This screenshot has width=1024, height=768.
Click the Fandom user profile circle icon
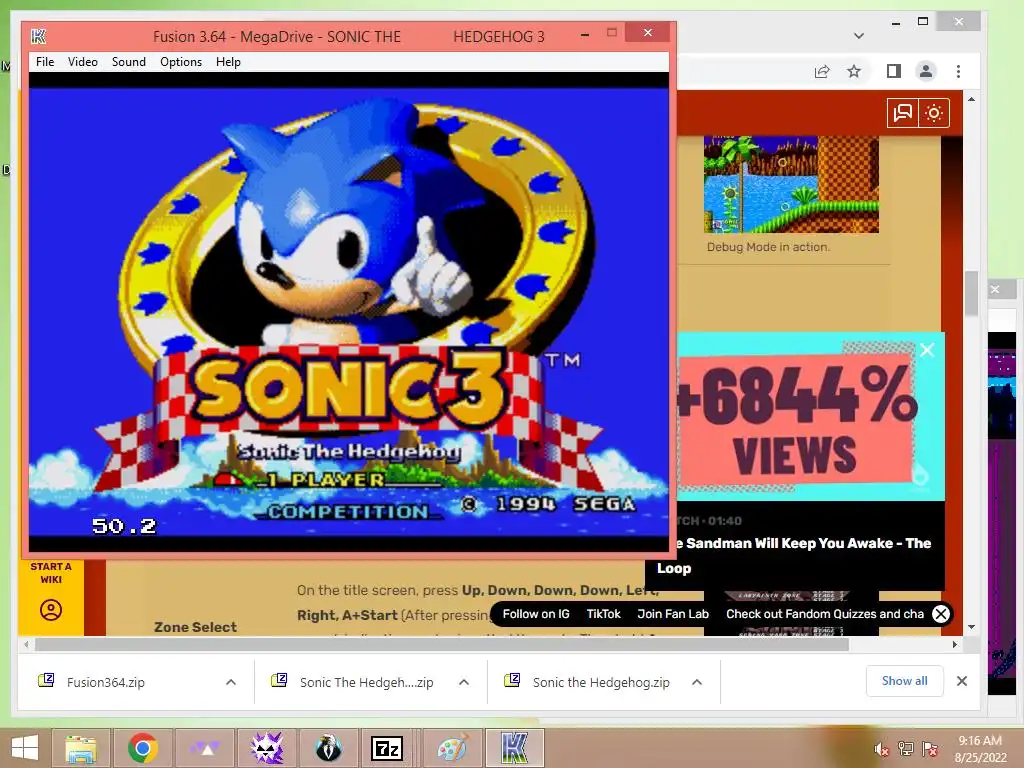pos(51,610)
